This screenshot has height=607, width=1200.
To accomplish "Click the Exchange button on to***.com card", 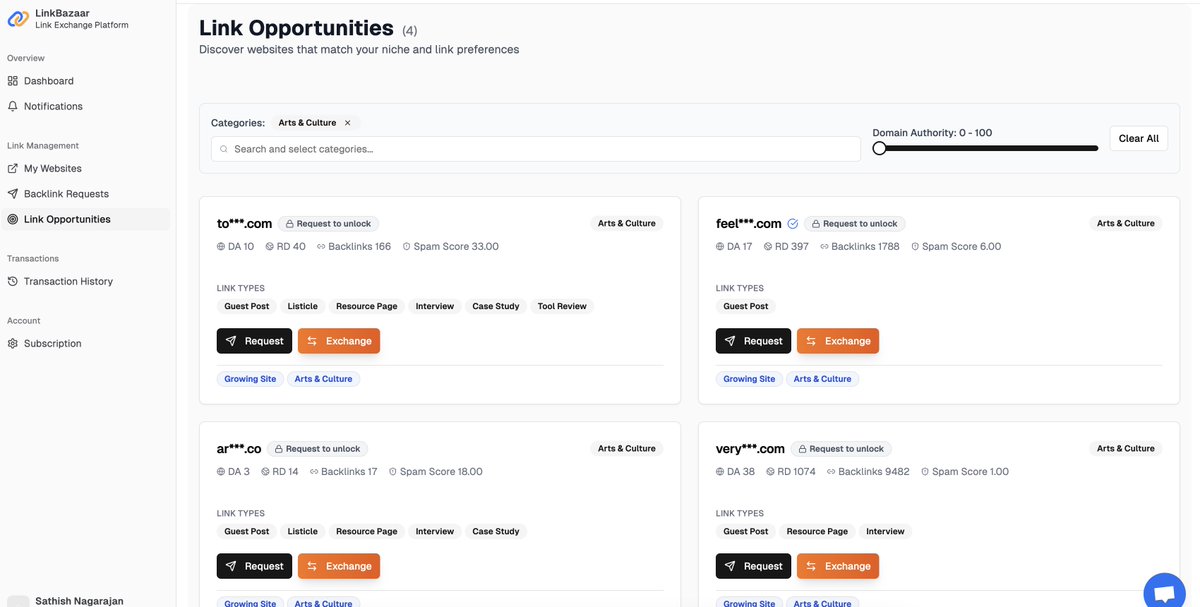I will [x=339, y=341].
